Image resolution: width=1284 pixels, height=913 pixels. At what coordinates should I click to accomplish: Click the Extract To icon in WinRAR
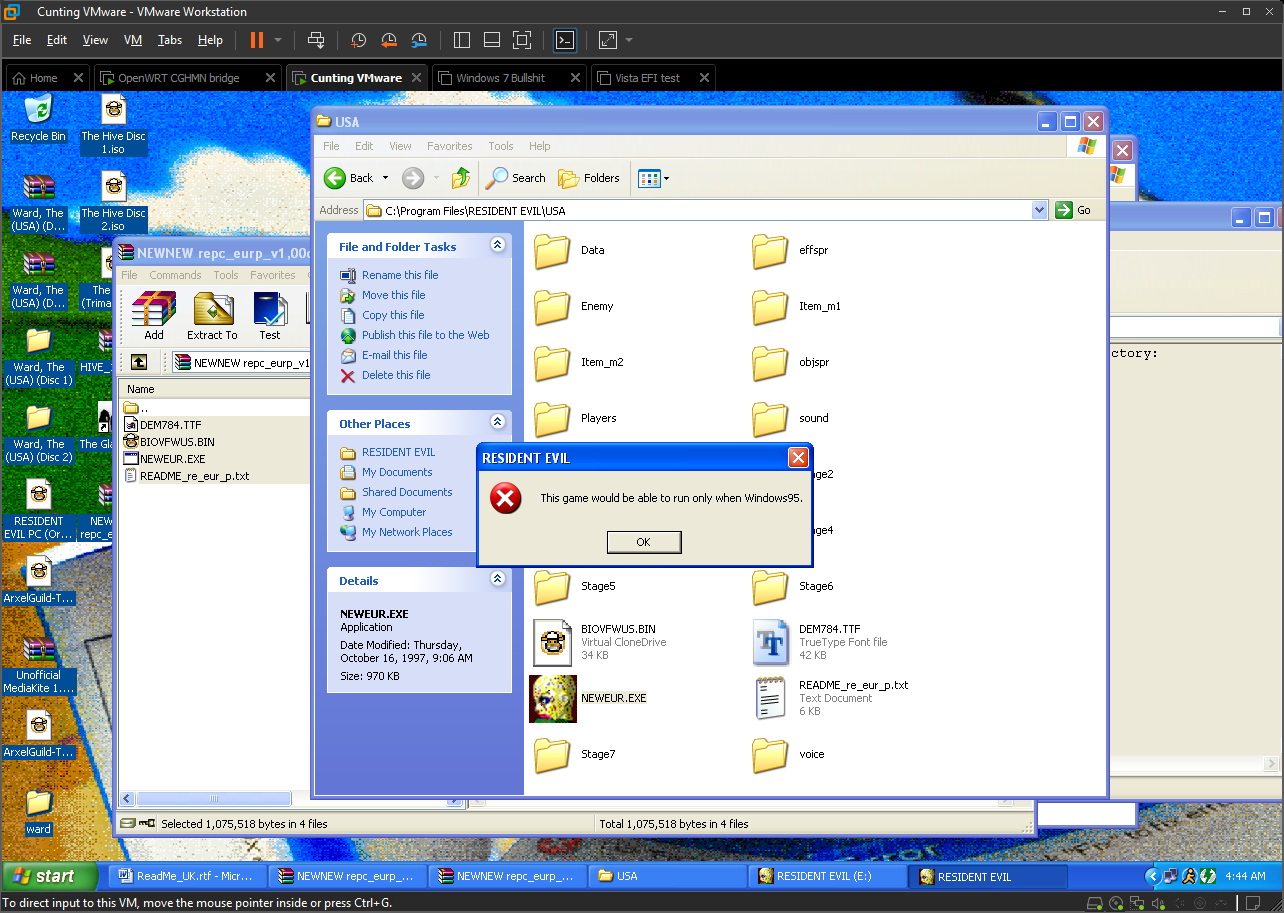212,316
